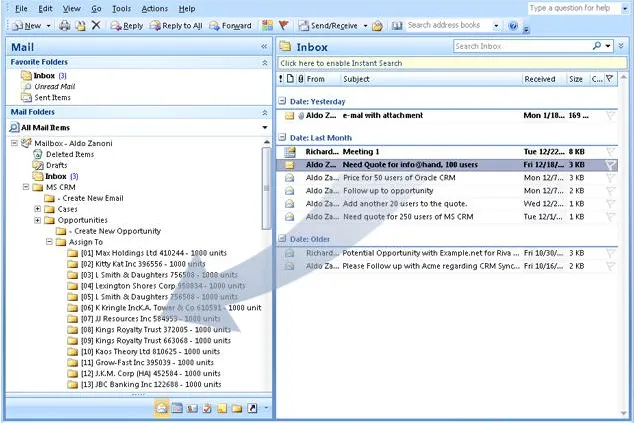Click the Move to Folder icon
634x423 pixels.
pyautogui.click(x=80, y=26)
